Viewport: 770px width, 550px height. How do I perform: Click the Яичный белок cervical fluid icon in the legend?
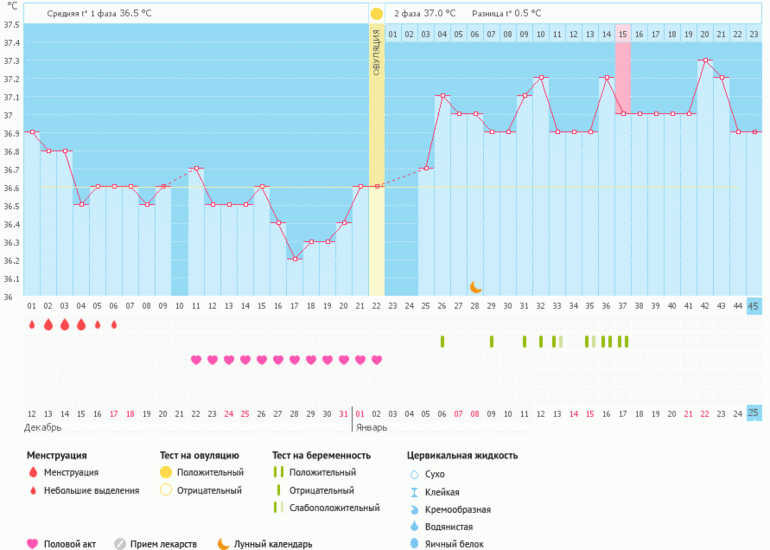pos(414,543)
